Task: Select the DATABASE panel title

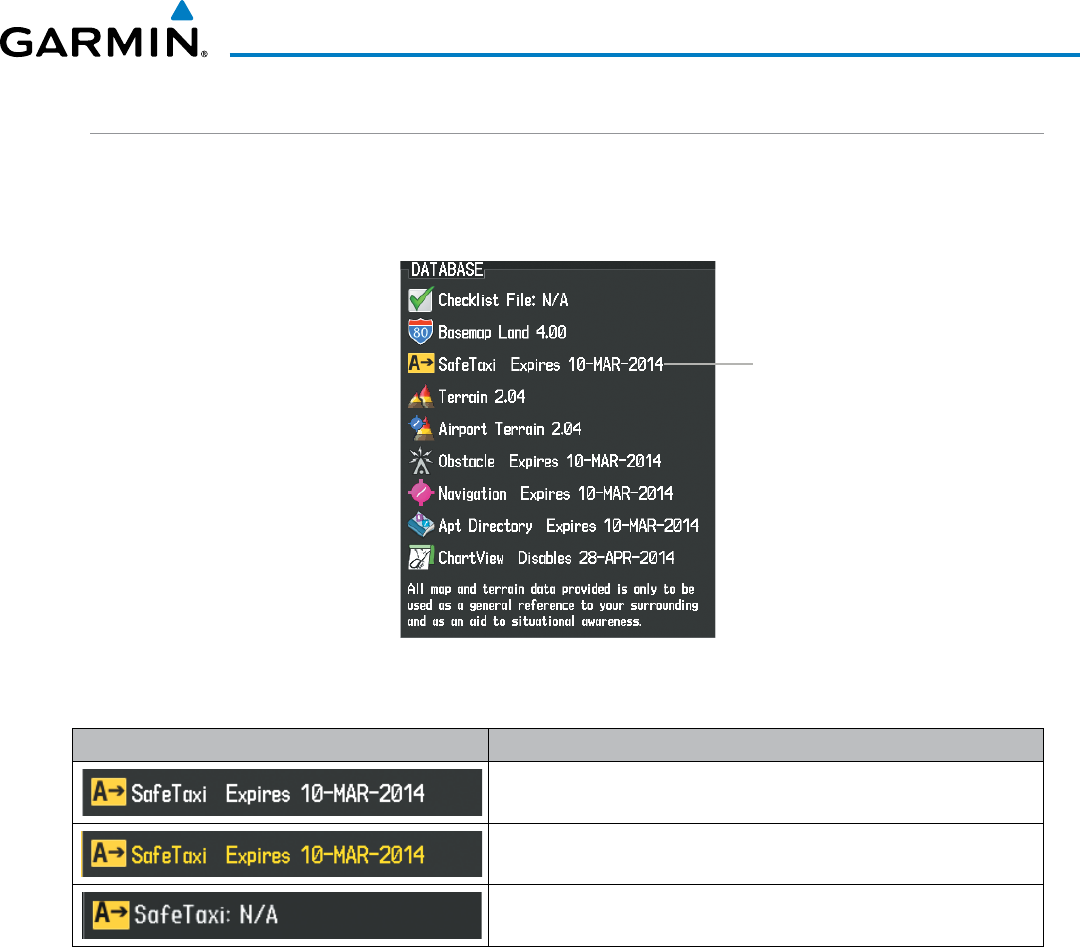Action: [447, 269]
